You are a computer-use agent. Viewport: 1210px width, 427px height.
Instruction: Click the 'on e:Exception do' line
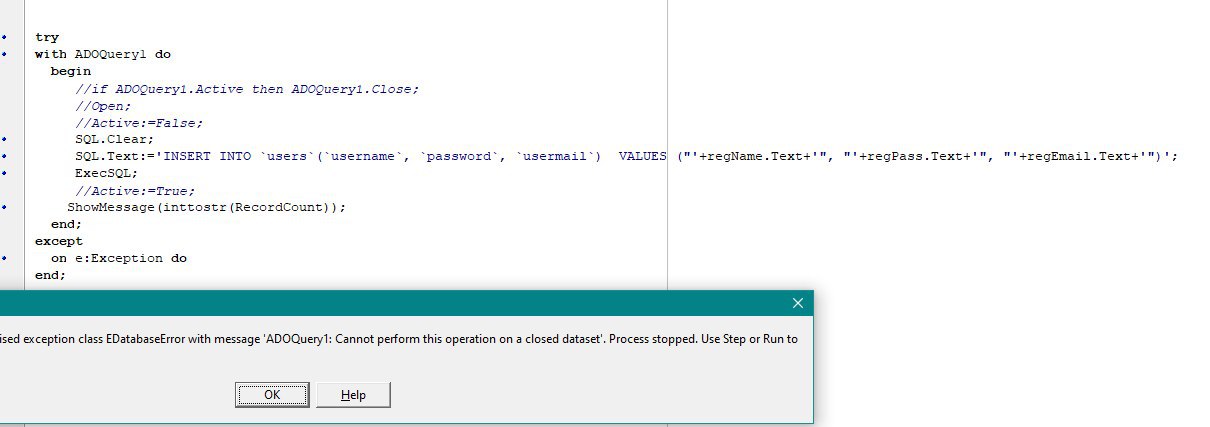click(119, 258)
